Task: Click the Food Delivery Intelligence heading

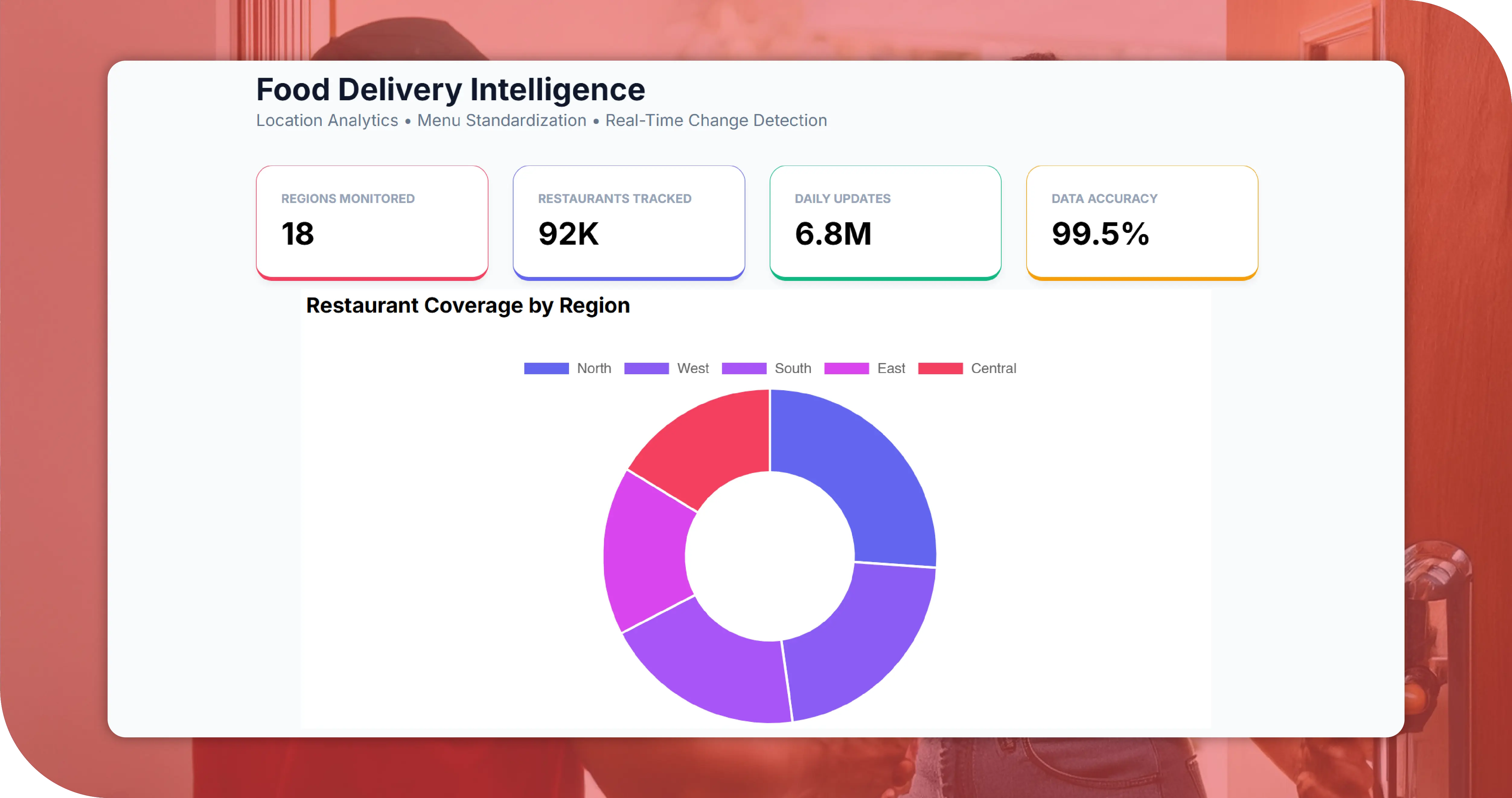Action: [450, 89]
